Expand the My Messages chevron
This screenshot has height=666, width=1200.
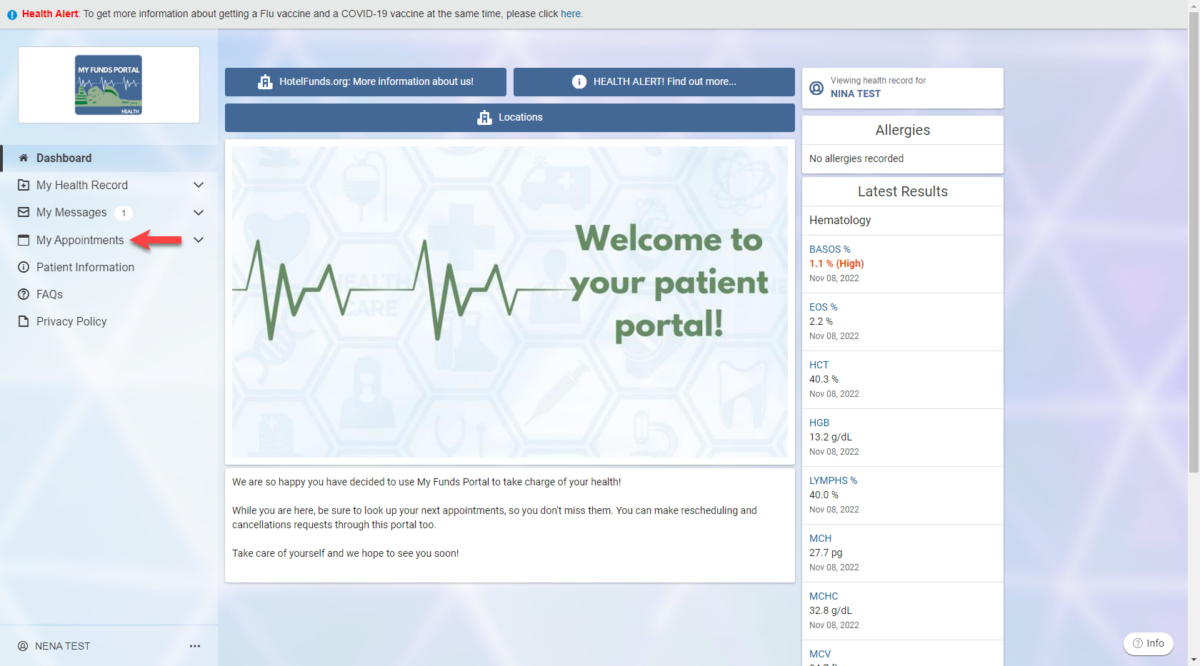[198, 212]
